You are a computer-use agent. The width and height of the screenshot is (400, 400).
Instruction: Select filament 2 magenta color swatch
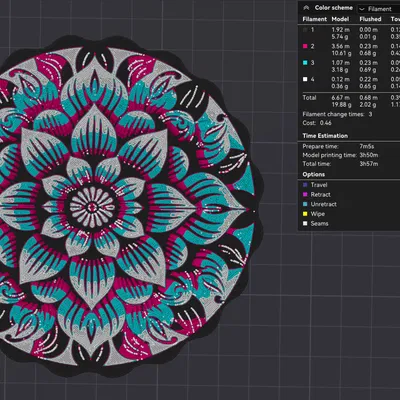pyautogui.click(x=305, y=46)
